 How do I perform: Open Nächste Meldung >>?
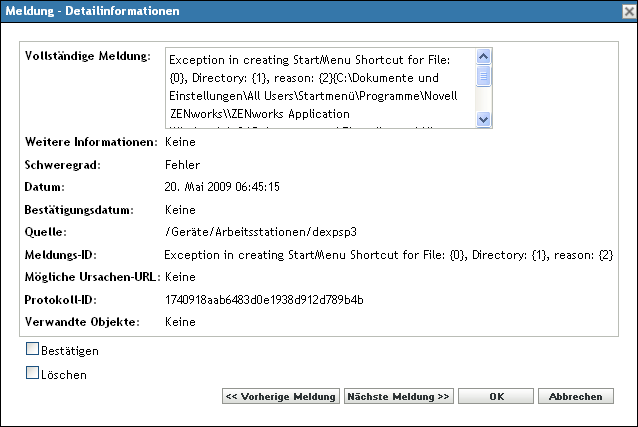pos(398,396)
